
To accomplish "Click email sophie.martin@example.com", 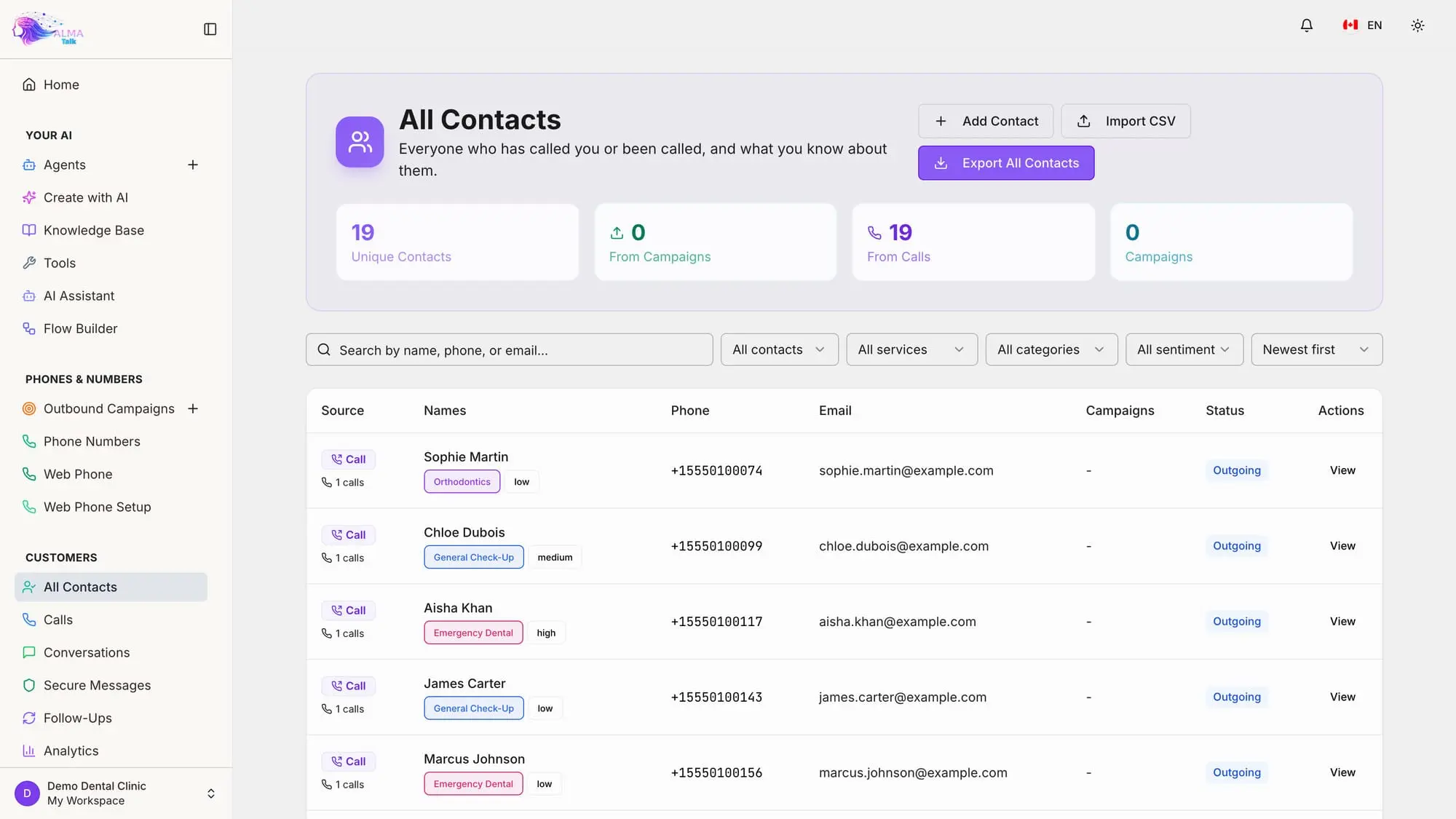I will 906,471.
